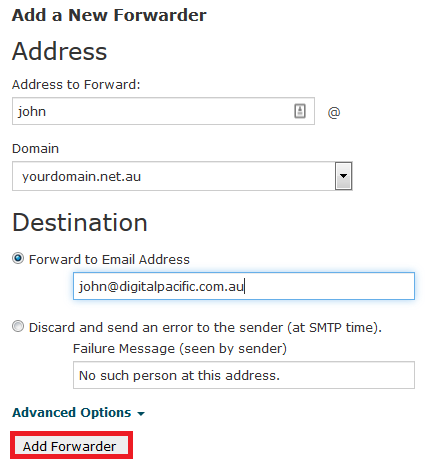Click the yourdomain.net.au domain combo box
The height and width of the screenshot is (467, 433).
point(182,176)
